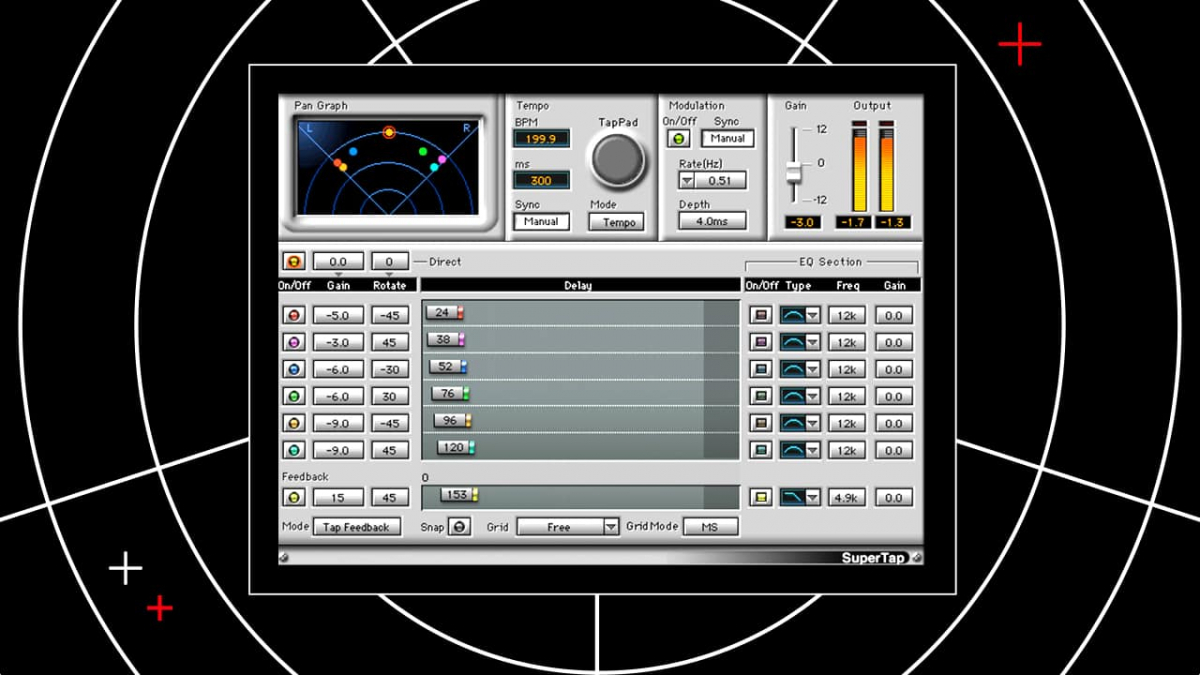Toggle the Feedback On/Off button
The width and height of the screenshot is (1200, 675).
coord(294,497)
